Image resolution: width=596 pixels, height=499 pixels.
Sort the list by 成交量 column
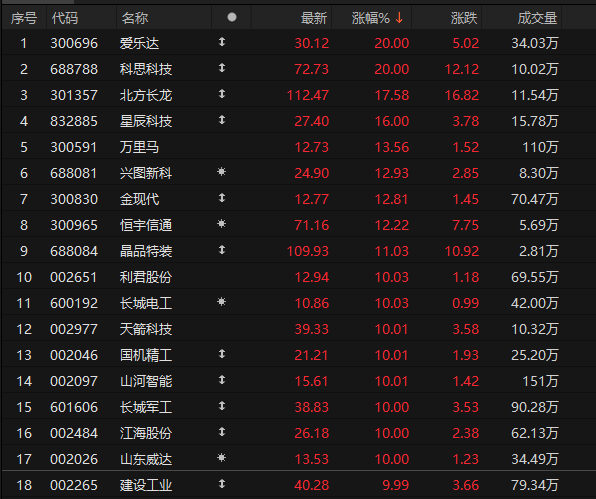point(537,18)
